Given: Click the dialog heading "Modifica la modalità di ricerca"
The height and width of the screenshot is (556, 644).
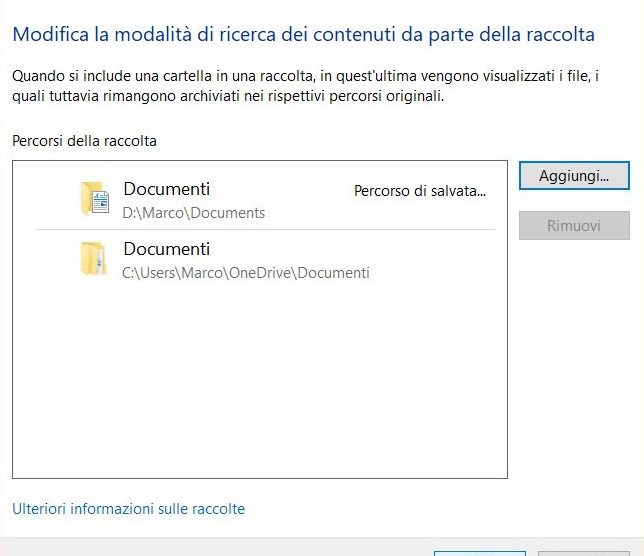Looking at the screenshot, I should [x=302, y=35].
